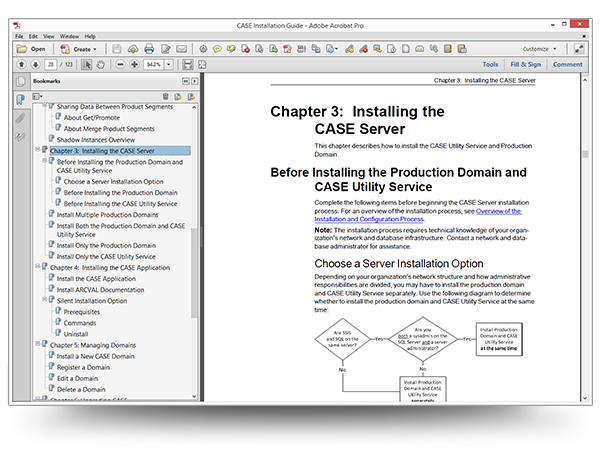
Task: Click the Delete page toolbar icon
Action: pos(245,49)
